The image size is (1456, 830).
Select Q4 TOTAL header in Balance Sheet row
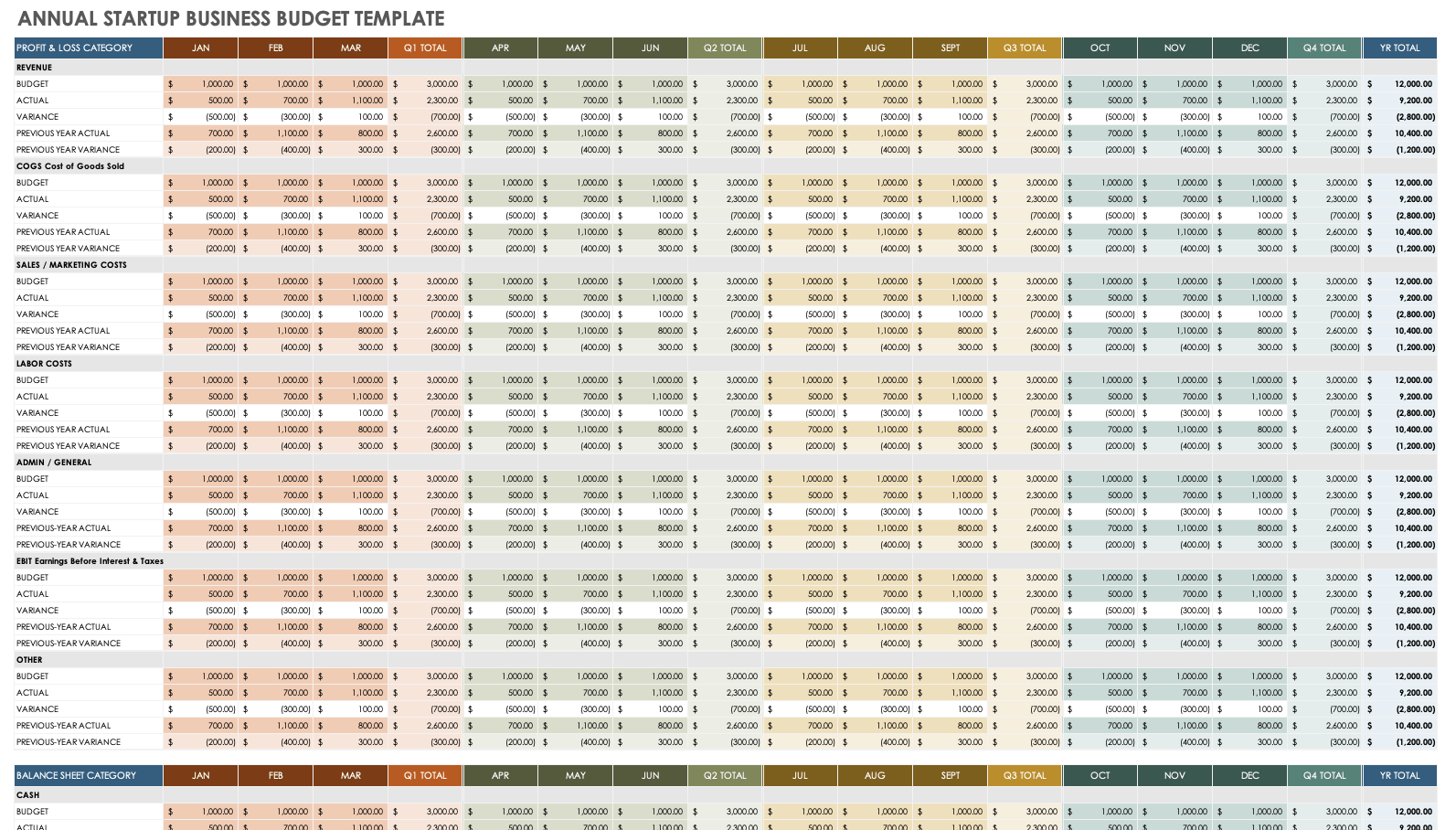1325,775
